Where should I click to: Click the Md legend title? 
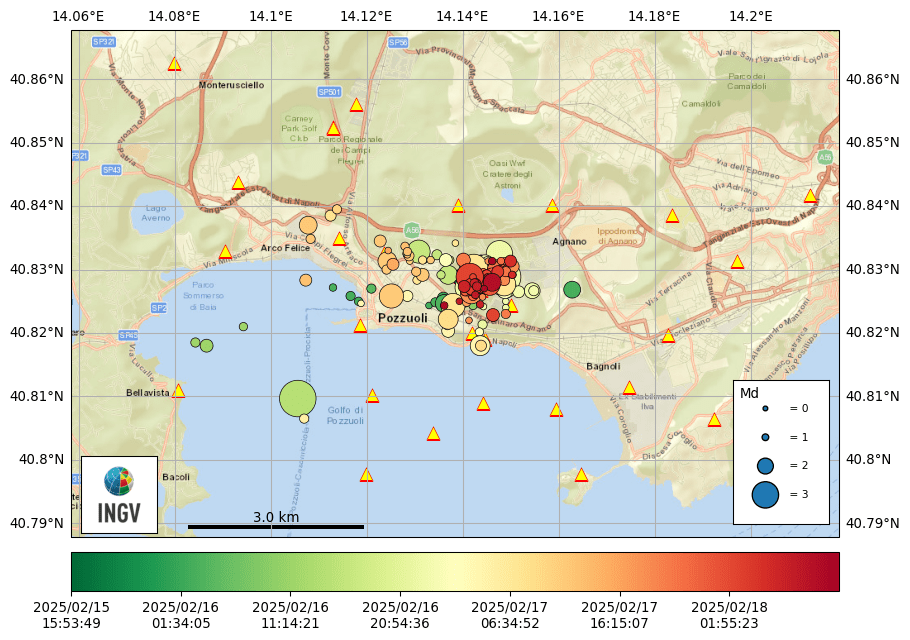(749, 393)
